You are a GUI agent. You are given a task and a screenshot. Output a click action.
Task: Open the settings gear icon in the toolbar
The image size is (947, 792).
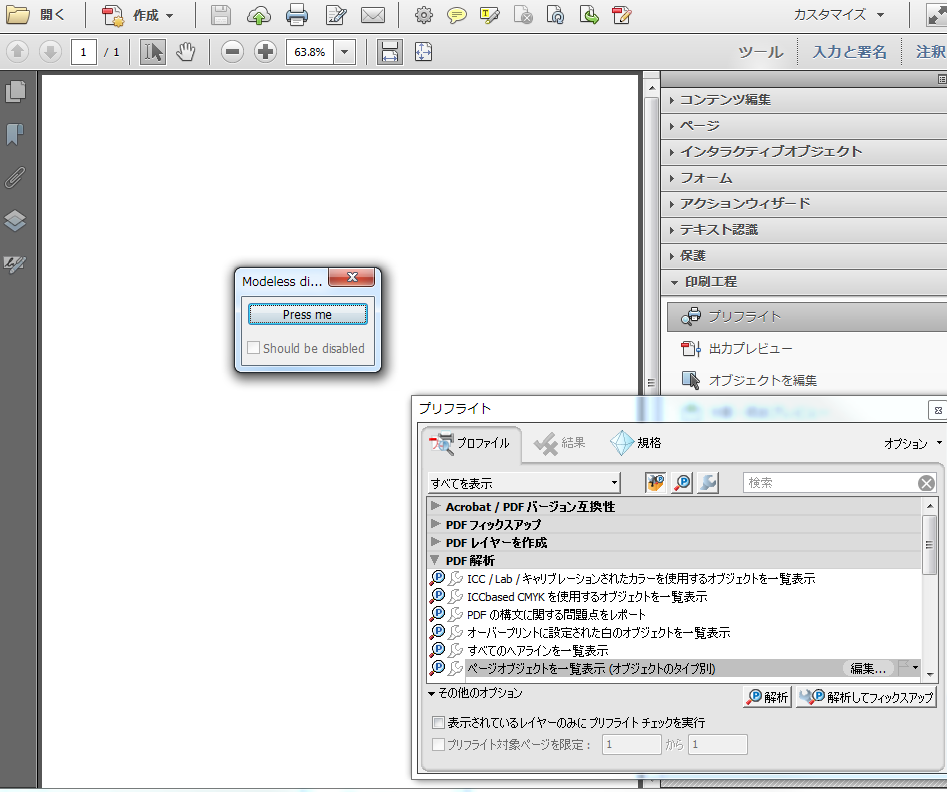(x=423, y=15)
